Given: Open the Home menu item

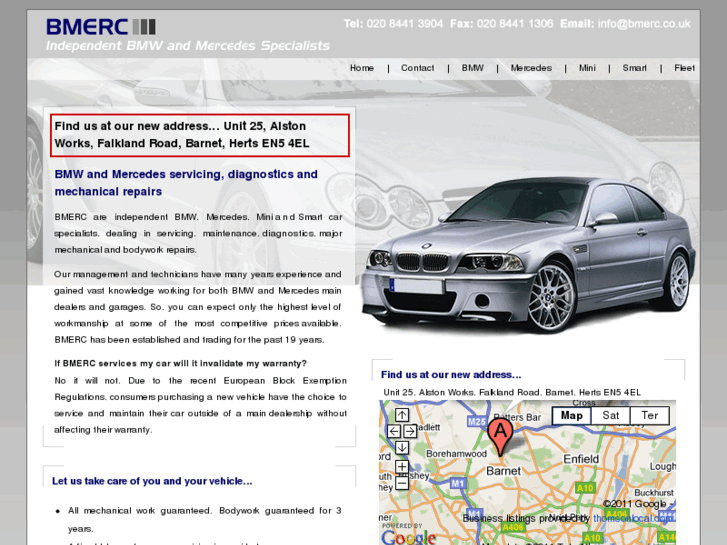Looking at the screenshot, I should pos(362,68).
